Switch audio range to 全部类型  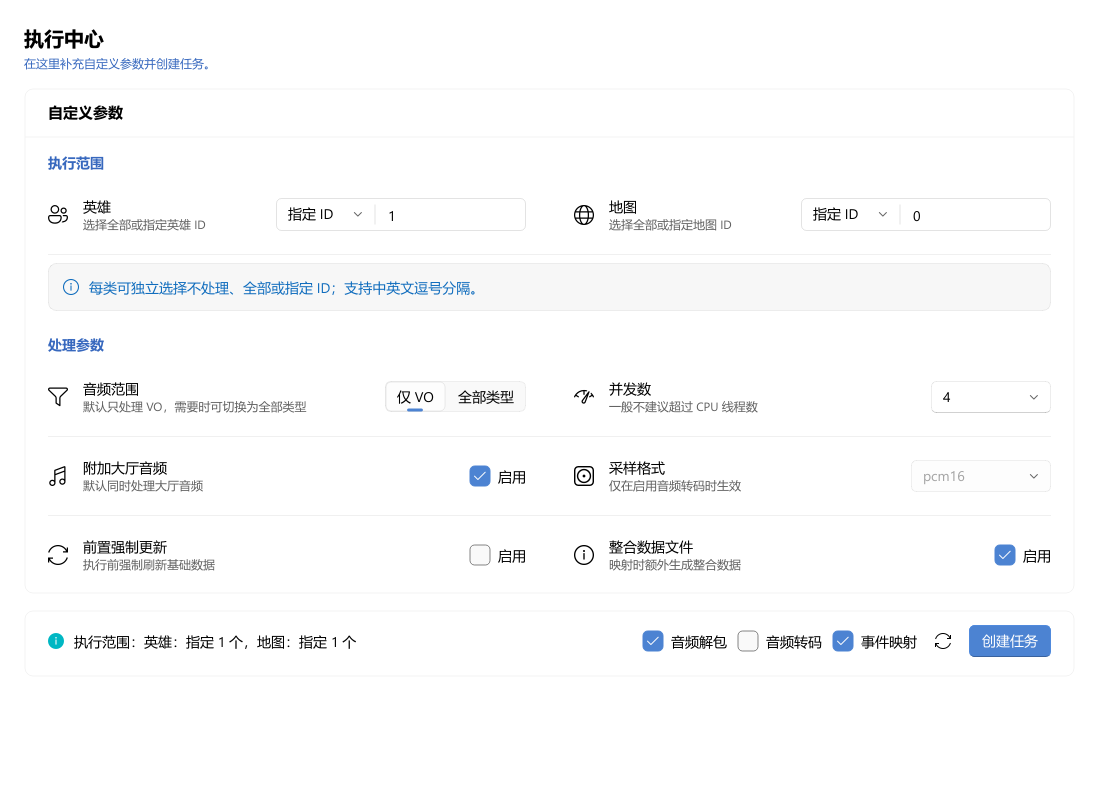point(486,397)
